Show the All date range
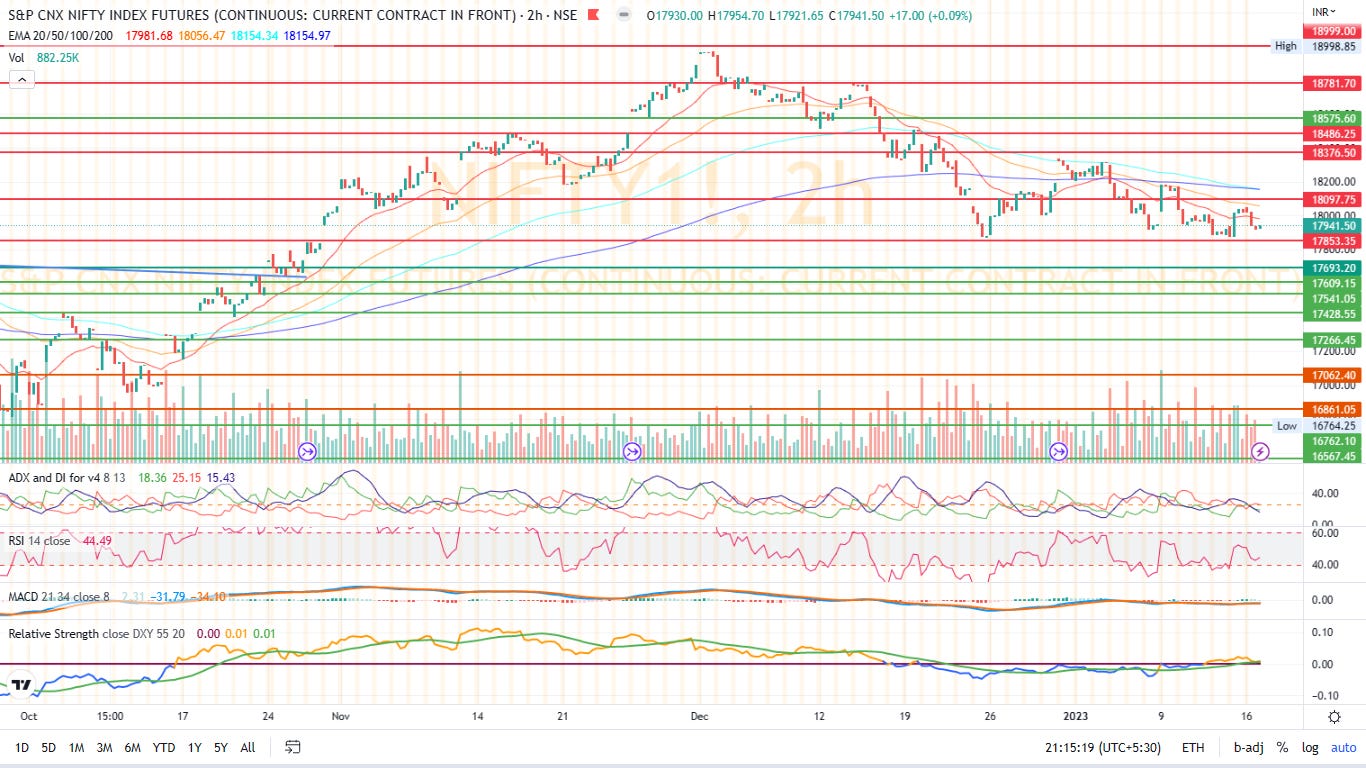1366x768 pixels. (x=248, y=747)
